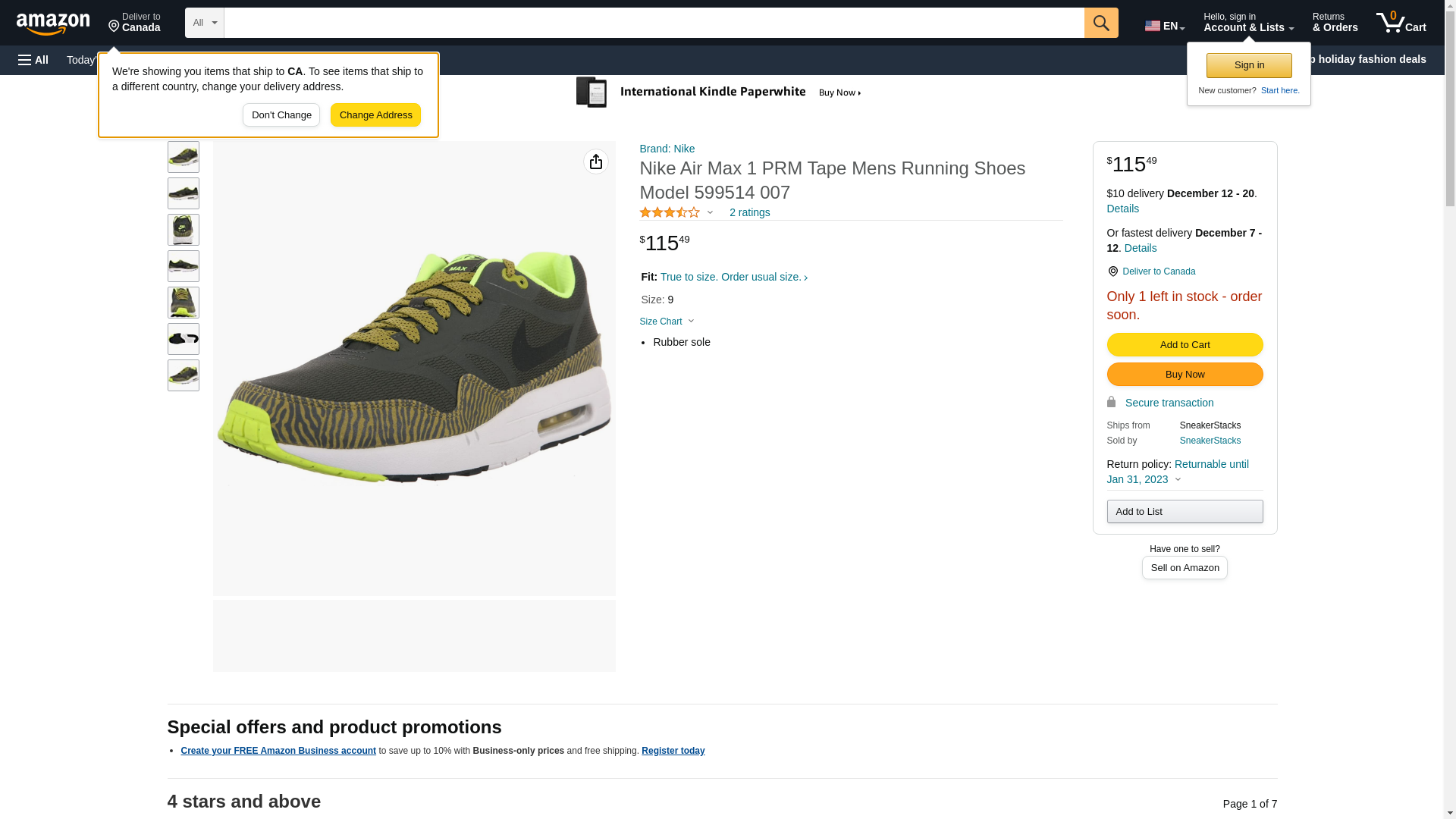Screen dimensions: 1456x819
Task: Click the star rating icons
Action: pyautogui.click(x=670, y=213)
